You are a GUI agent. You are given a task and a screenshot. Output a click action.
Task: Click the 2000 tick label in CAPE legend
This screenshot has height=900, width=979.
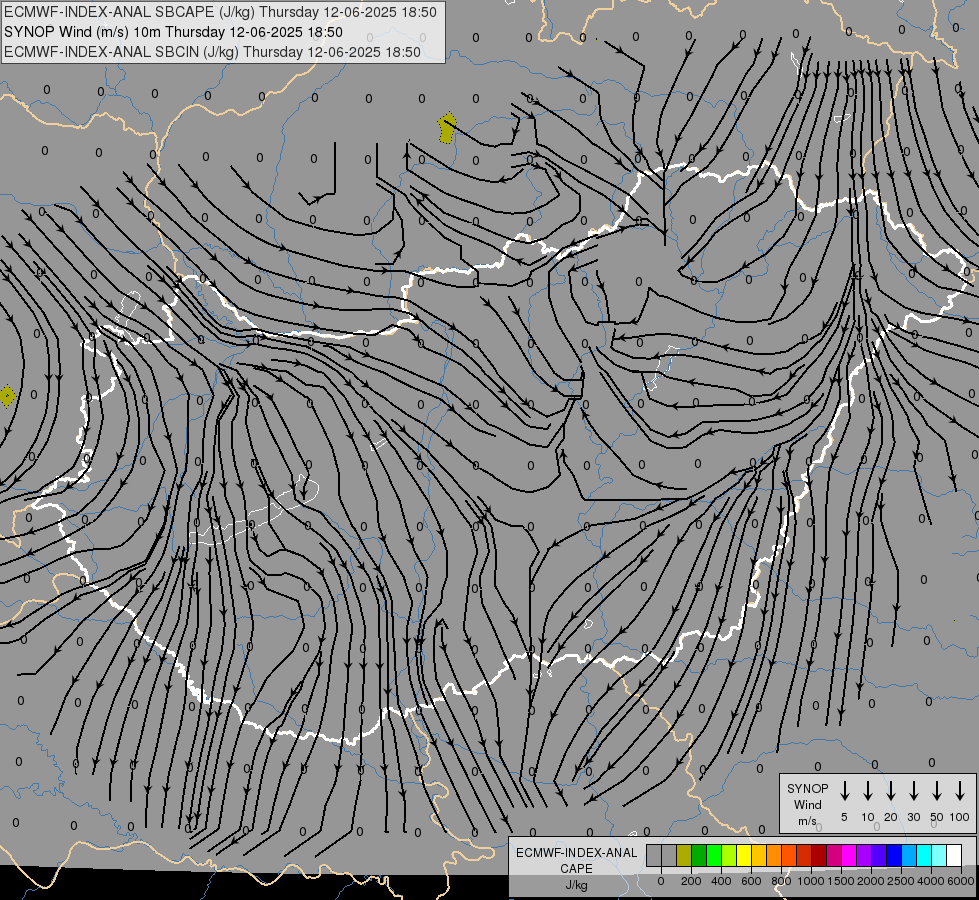[871, 881]
